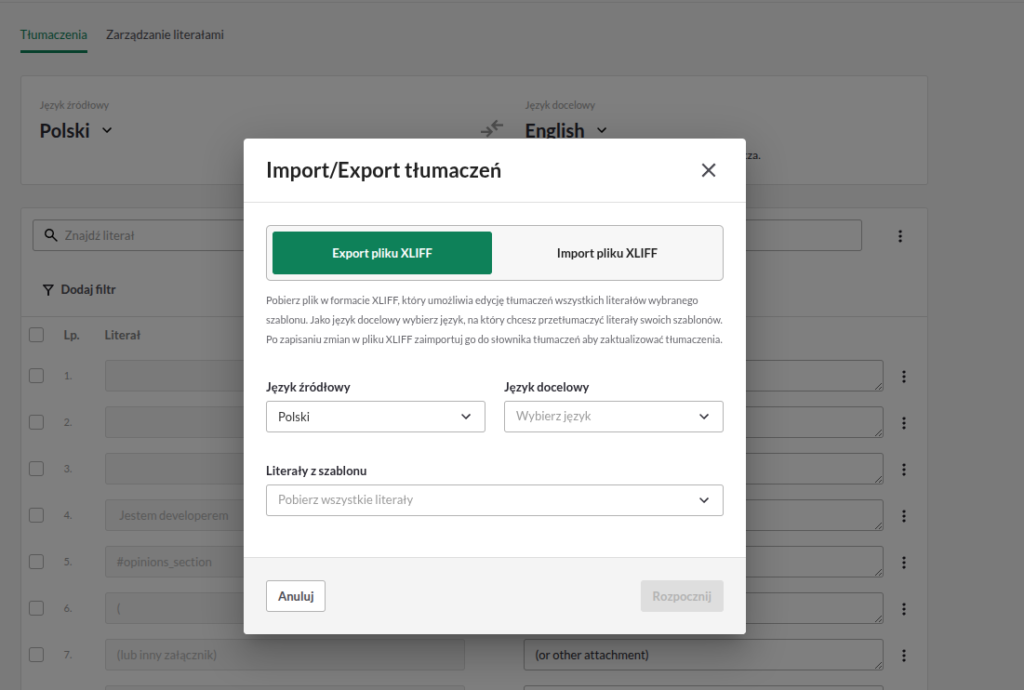Screen dimensions: 1024x690
Task: Click the (or other attachment) translation field
Action: 703,655
